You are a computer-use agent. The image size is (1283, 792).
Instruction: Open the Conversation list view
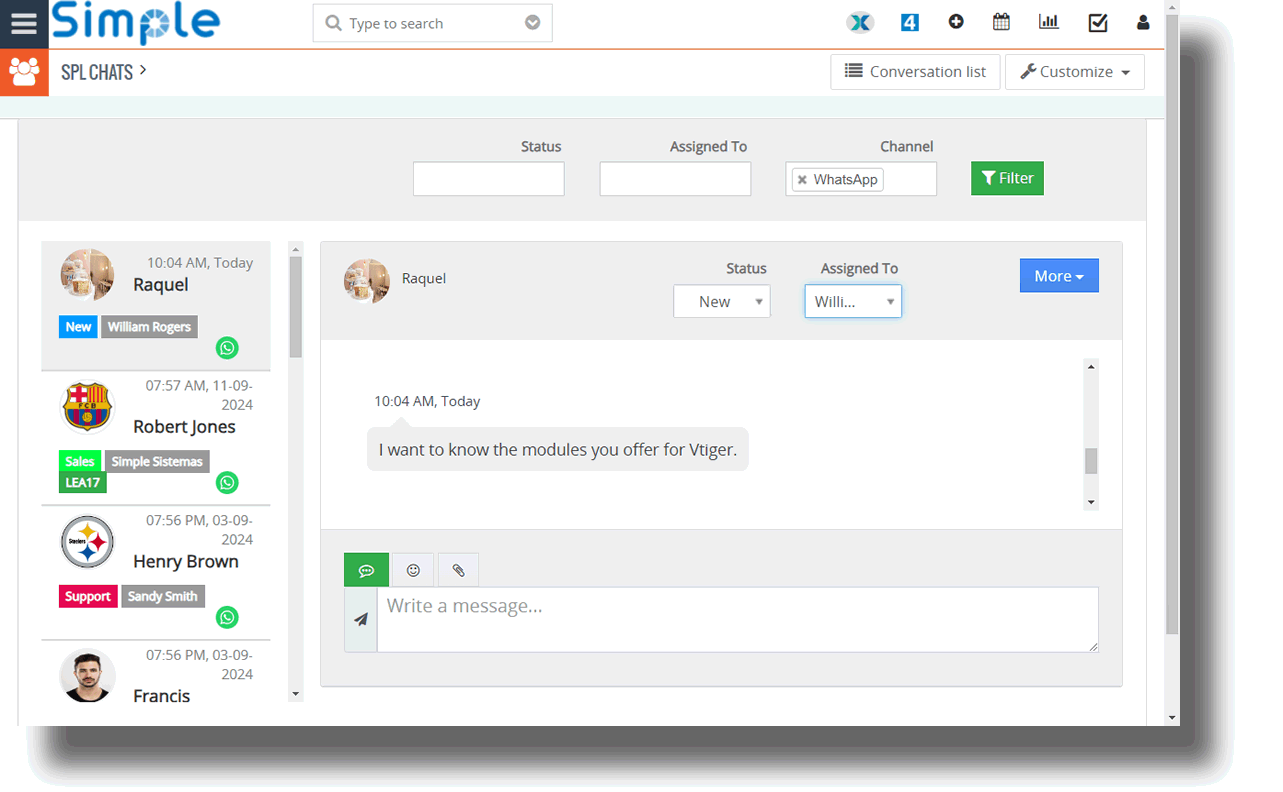point(915,72)
